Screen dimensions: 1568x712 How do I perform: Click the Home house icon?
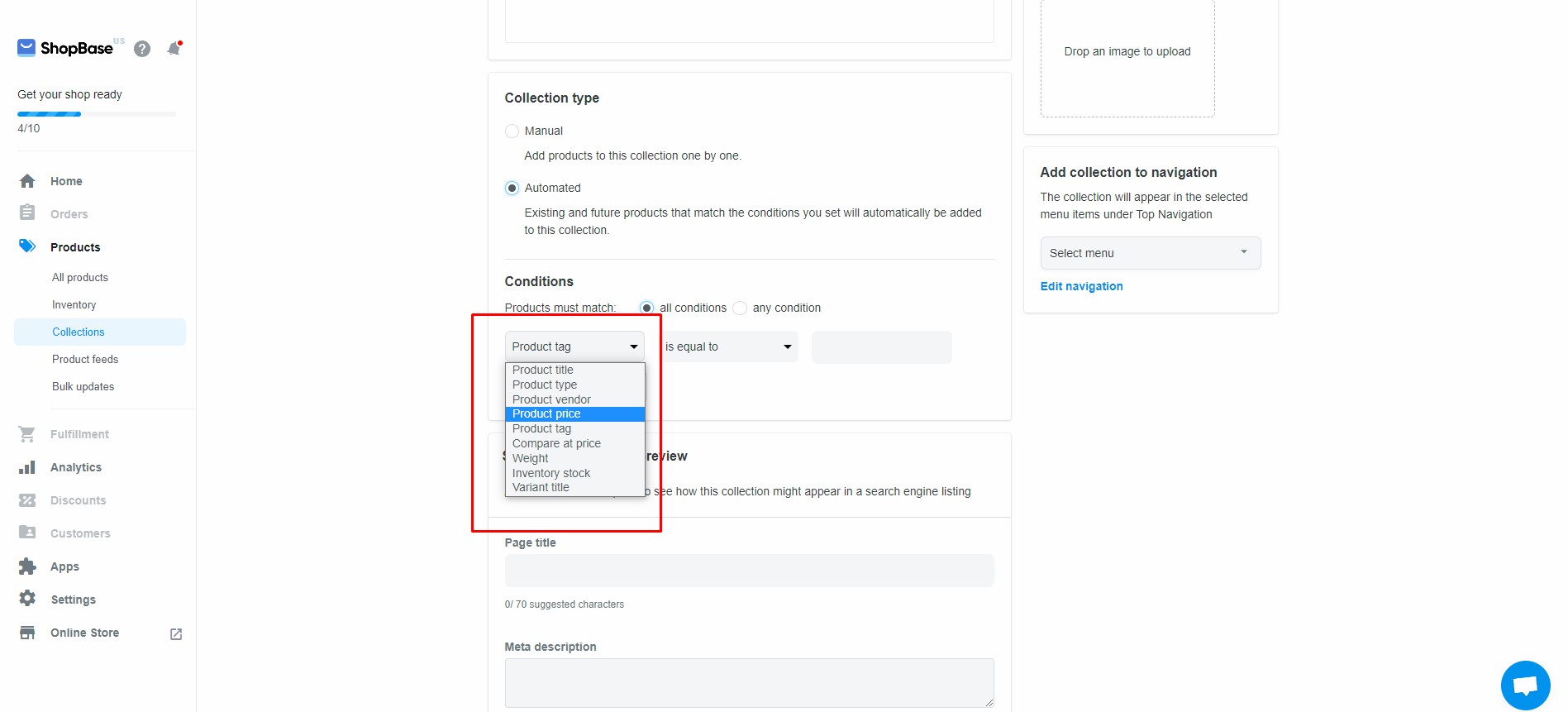[27, 181]
